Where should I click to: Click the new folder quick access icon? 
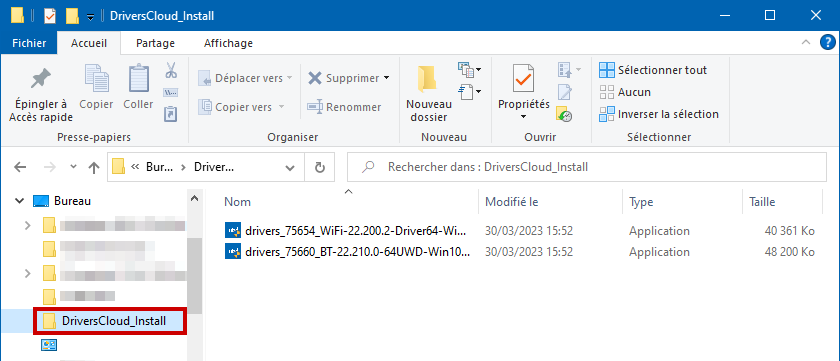pyautogui.click(x=72, y=16)
